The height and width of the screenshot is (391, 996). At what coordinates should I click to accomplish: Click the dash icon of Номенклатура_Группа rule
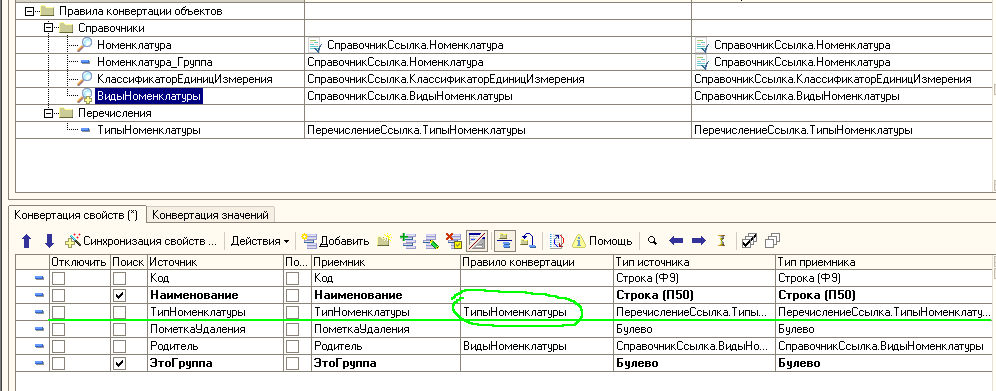(x=86, y=62)
